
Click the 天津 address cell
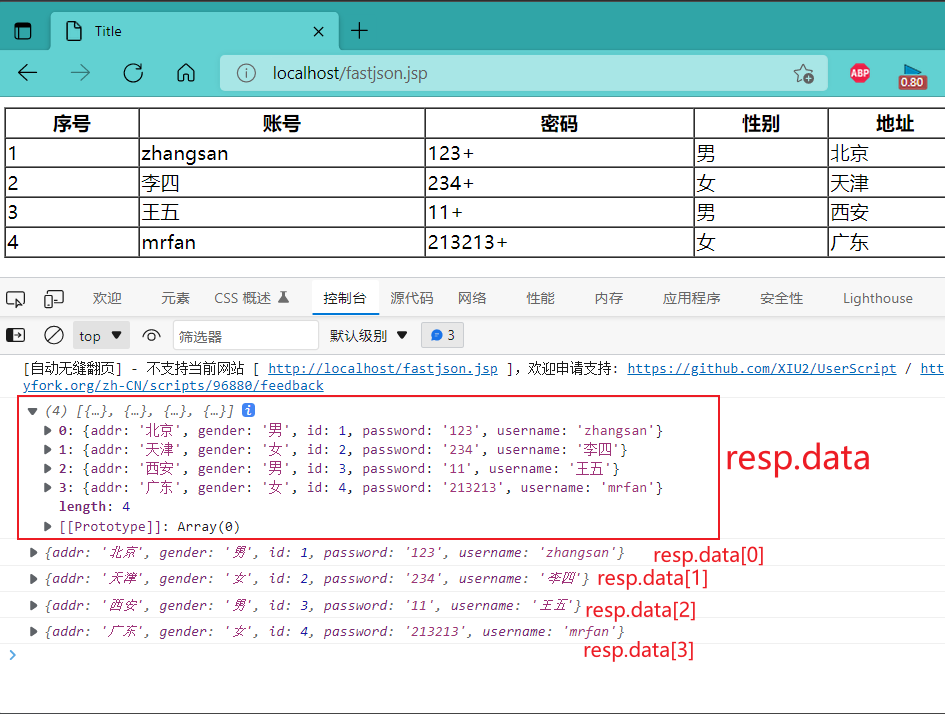coord(887,183)
